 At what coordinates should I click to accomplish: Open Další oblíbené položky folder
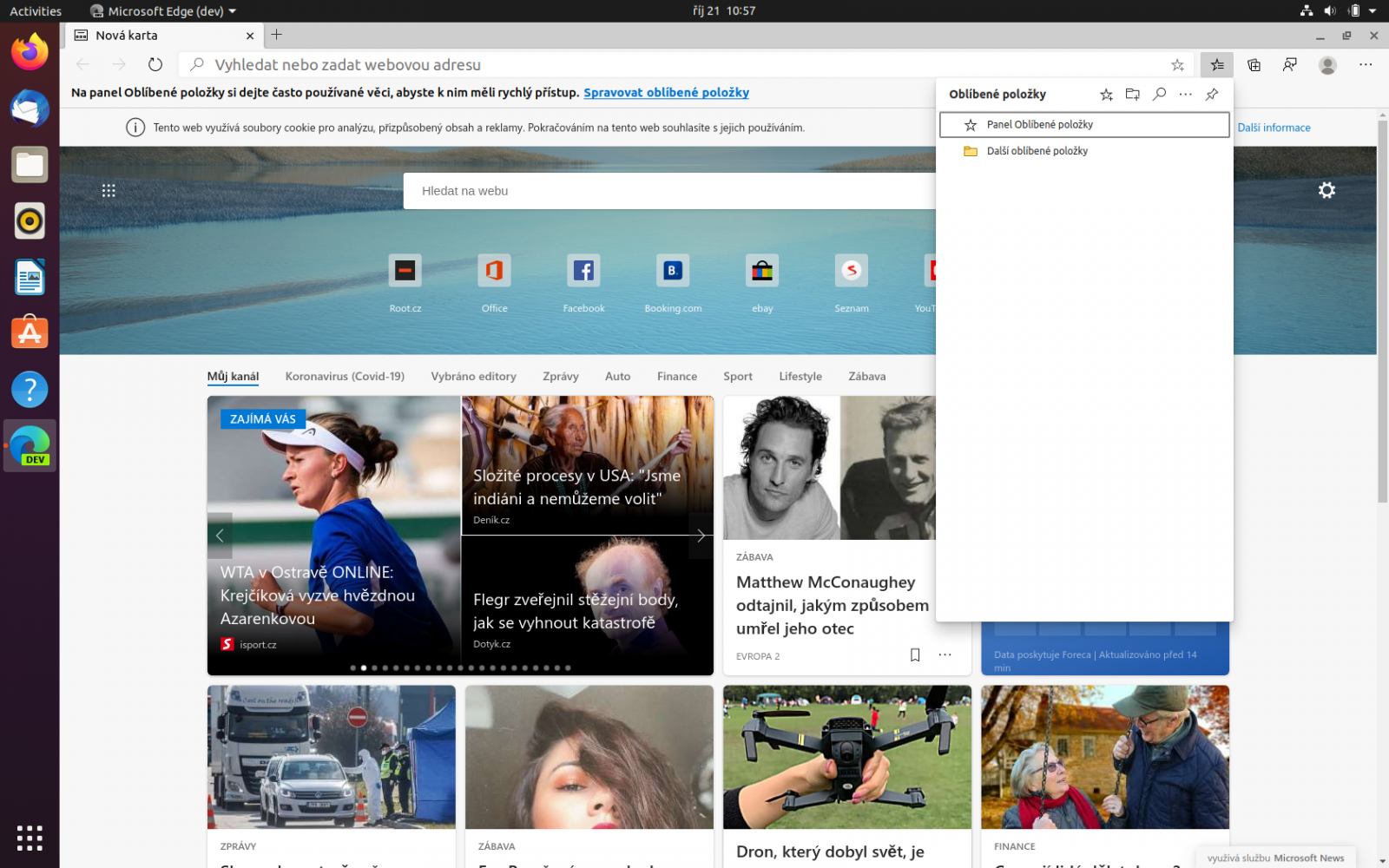[x=1037, y=150]
